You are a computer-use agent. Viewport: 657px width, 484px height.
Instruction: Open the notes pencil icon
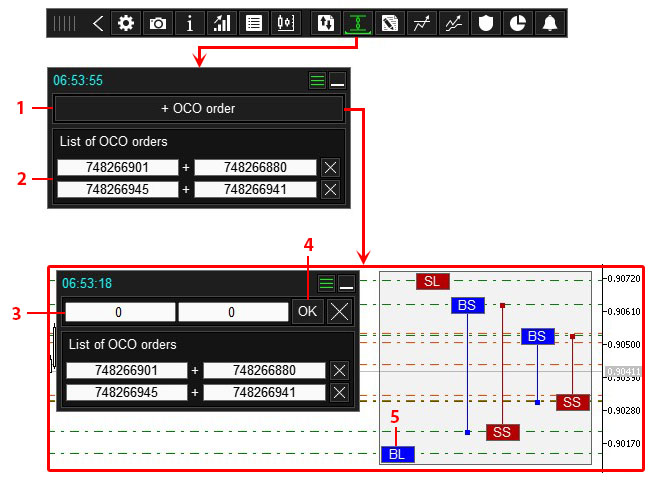coord(390,23)
